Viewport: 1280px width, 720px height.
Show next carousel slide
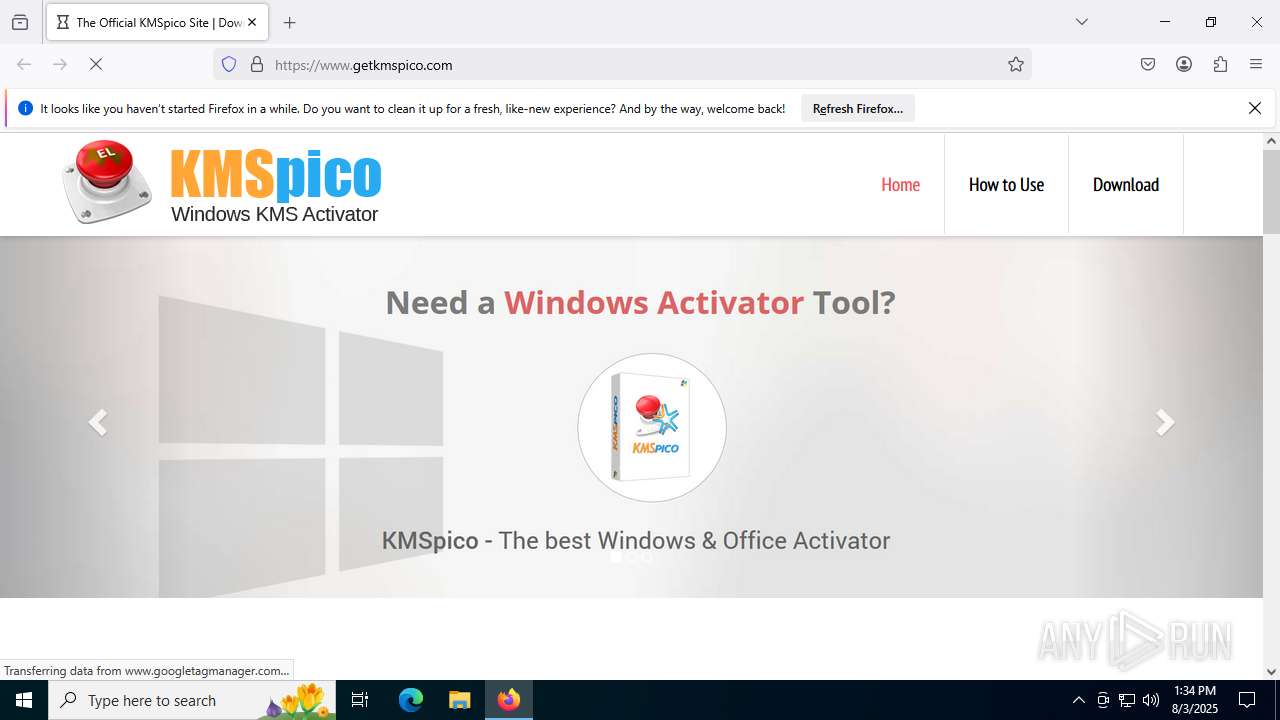pos(1165,422)
